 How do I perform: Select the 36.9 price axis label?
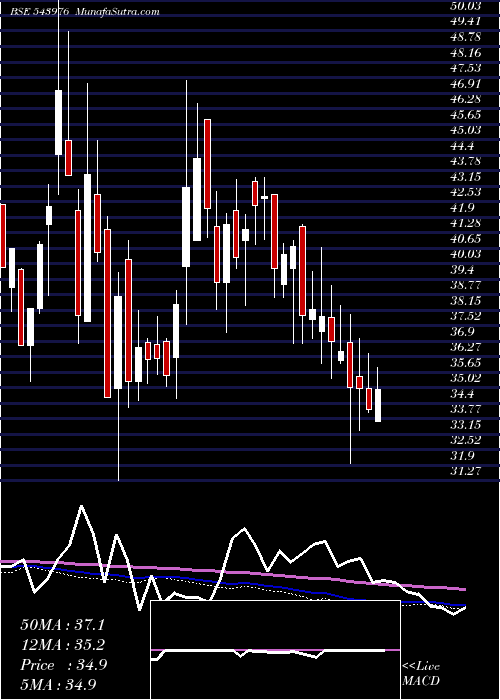pos(462,332)
